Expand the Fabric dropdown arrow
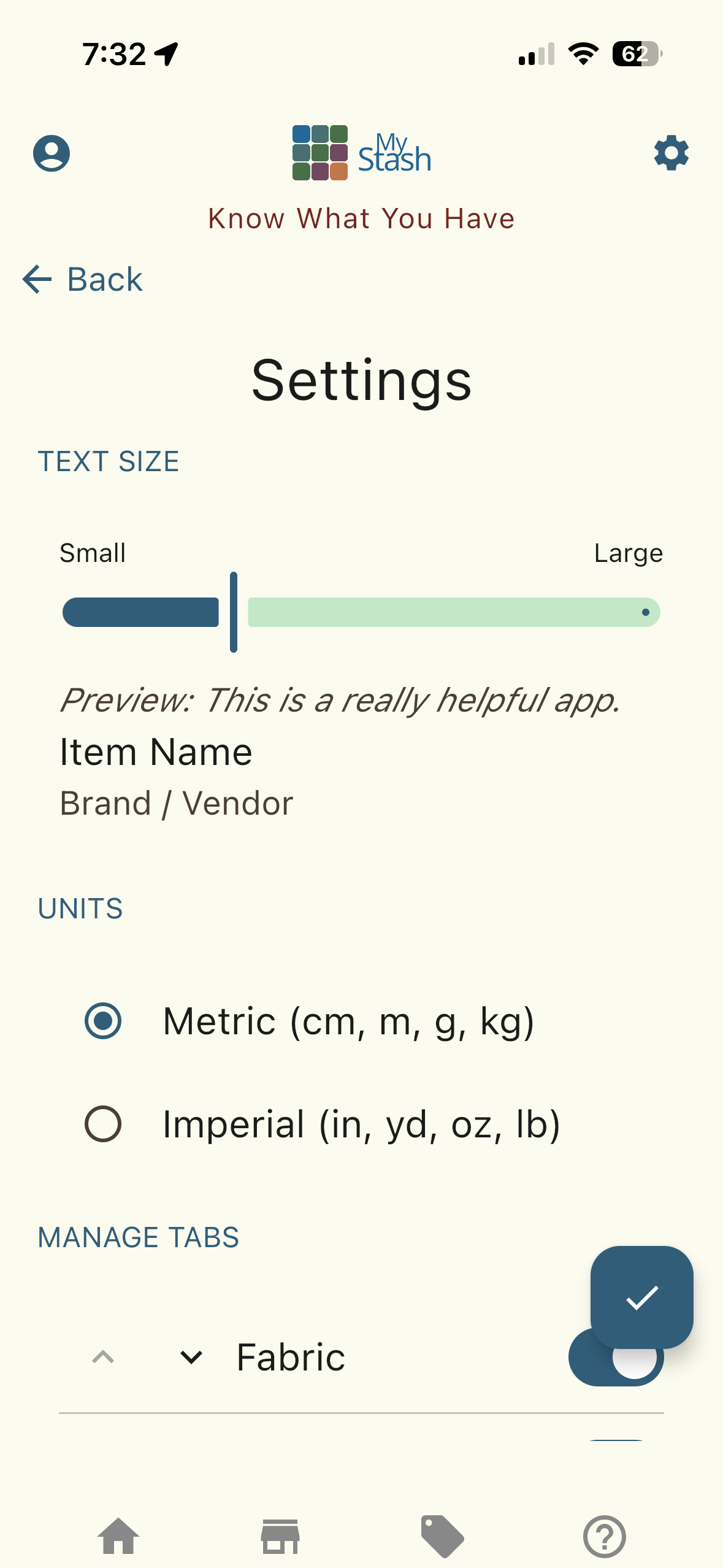 (191, 1357)
